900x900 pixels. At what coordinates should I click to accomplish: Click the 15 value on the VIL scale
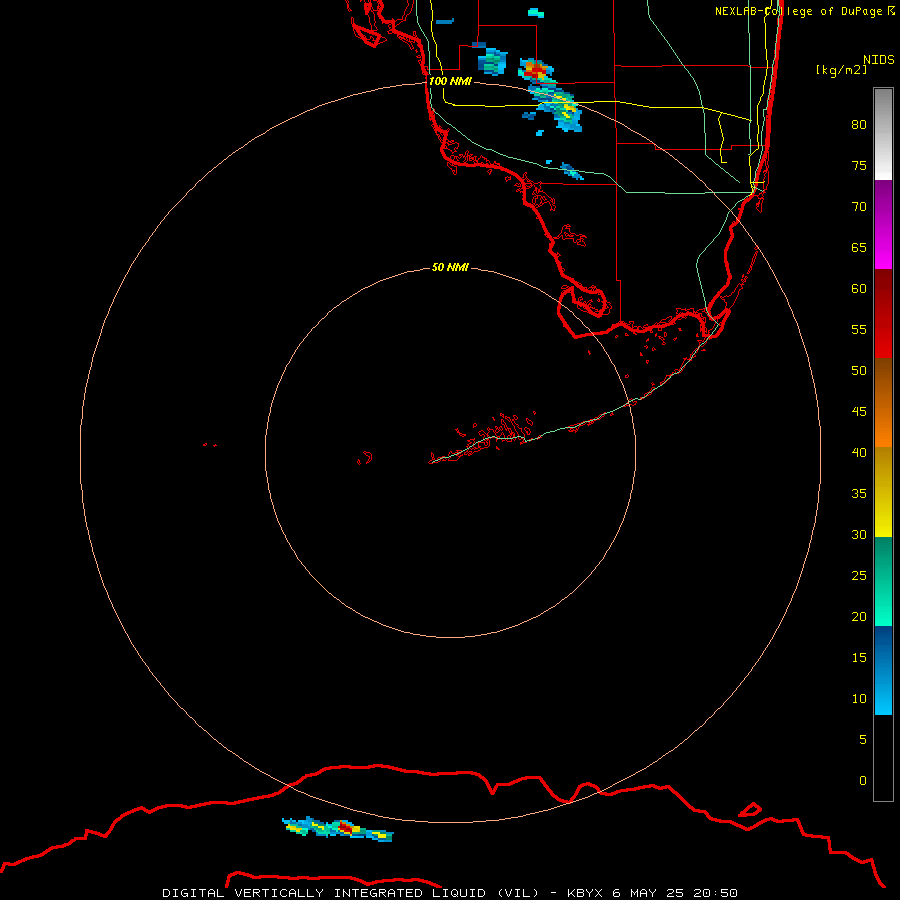point(859,658)
